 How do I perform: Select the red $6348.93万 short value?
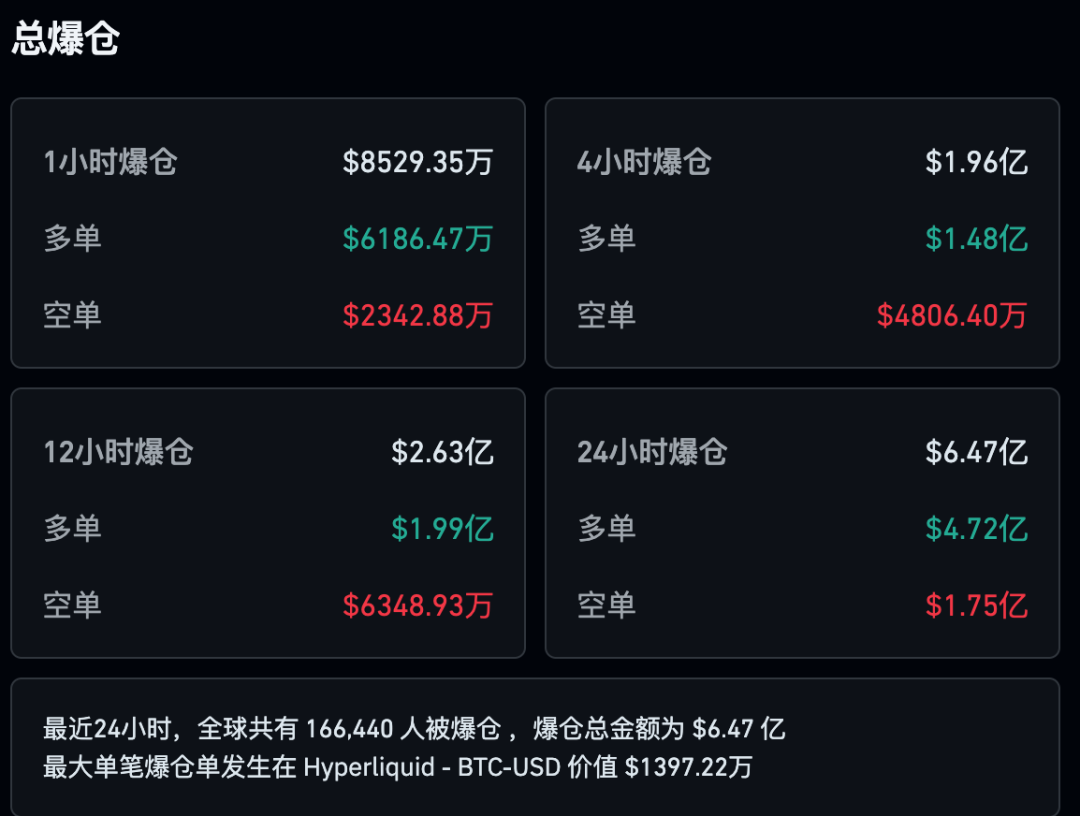(418, 606)
